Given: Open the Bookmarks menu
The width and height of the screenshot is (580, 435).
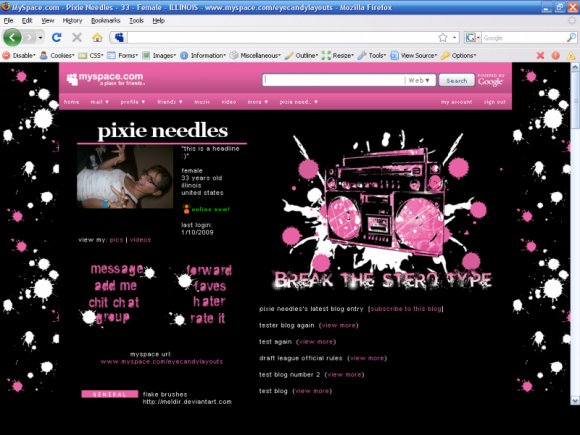Looking at the screenshot, I should [105, 21].
